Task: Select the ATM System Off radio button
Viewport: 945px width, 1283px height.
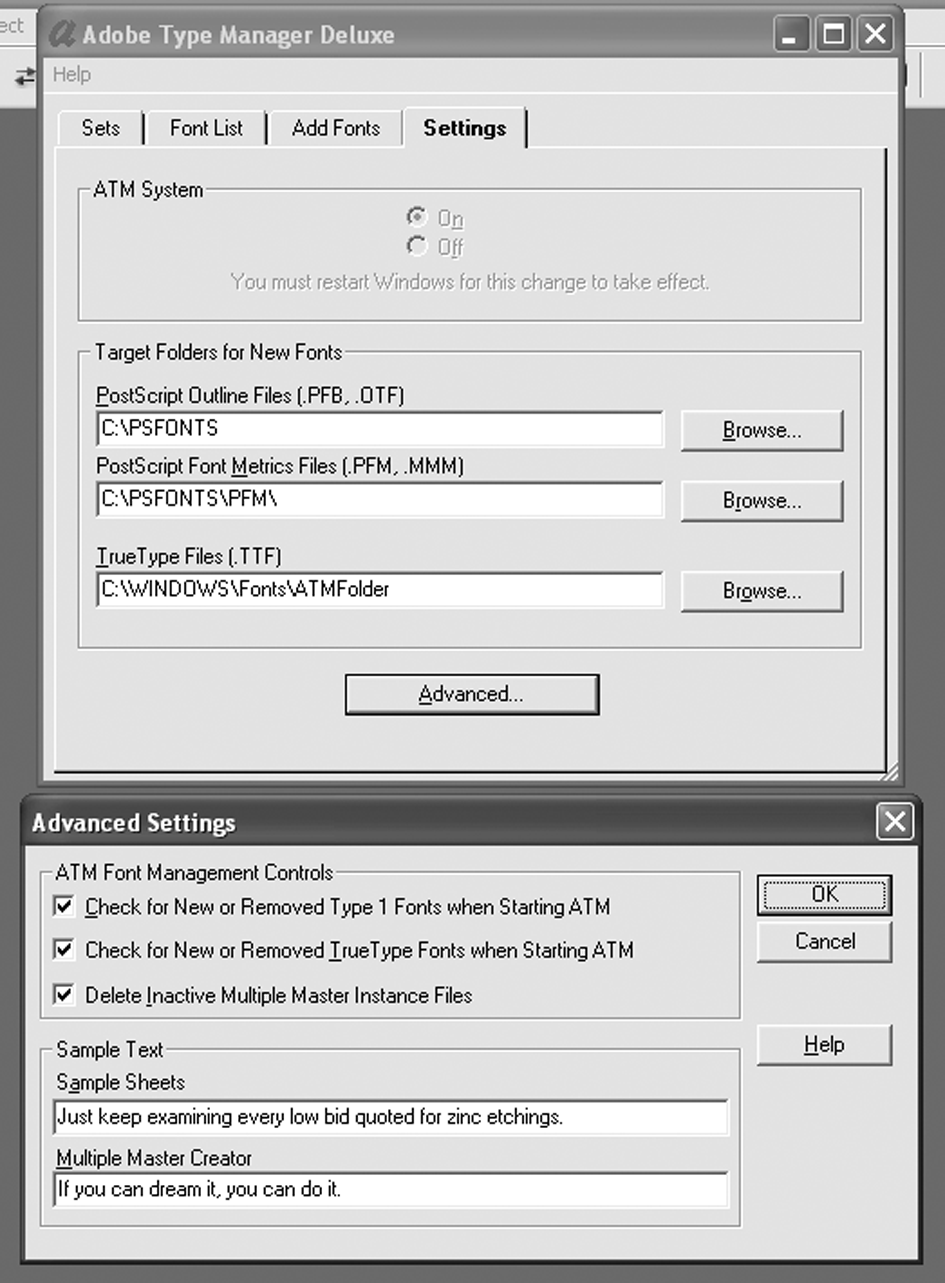Action: click(416, 245)
